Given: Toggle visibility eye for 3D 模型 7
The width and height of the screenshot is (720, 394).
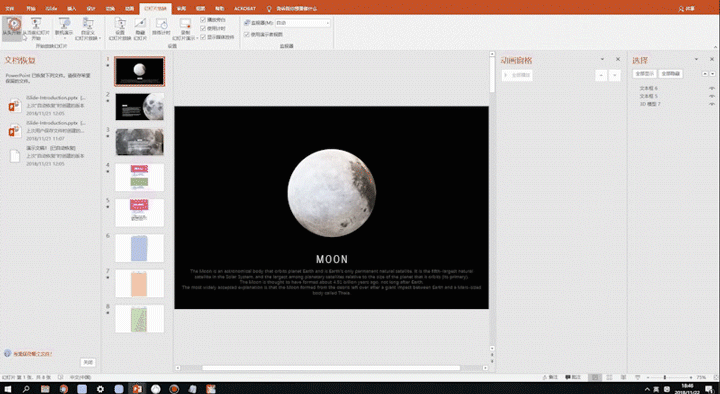Looking at the screenshot, I should click(x=712, y=104).
